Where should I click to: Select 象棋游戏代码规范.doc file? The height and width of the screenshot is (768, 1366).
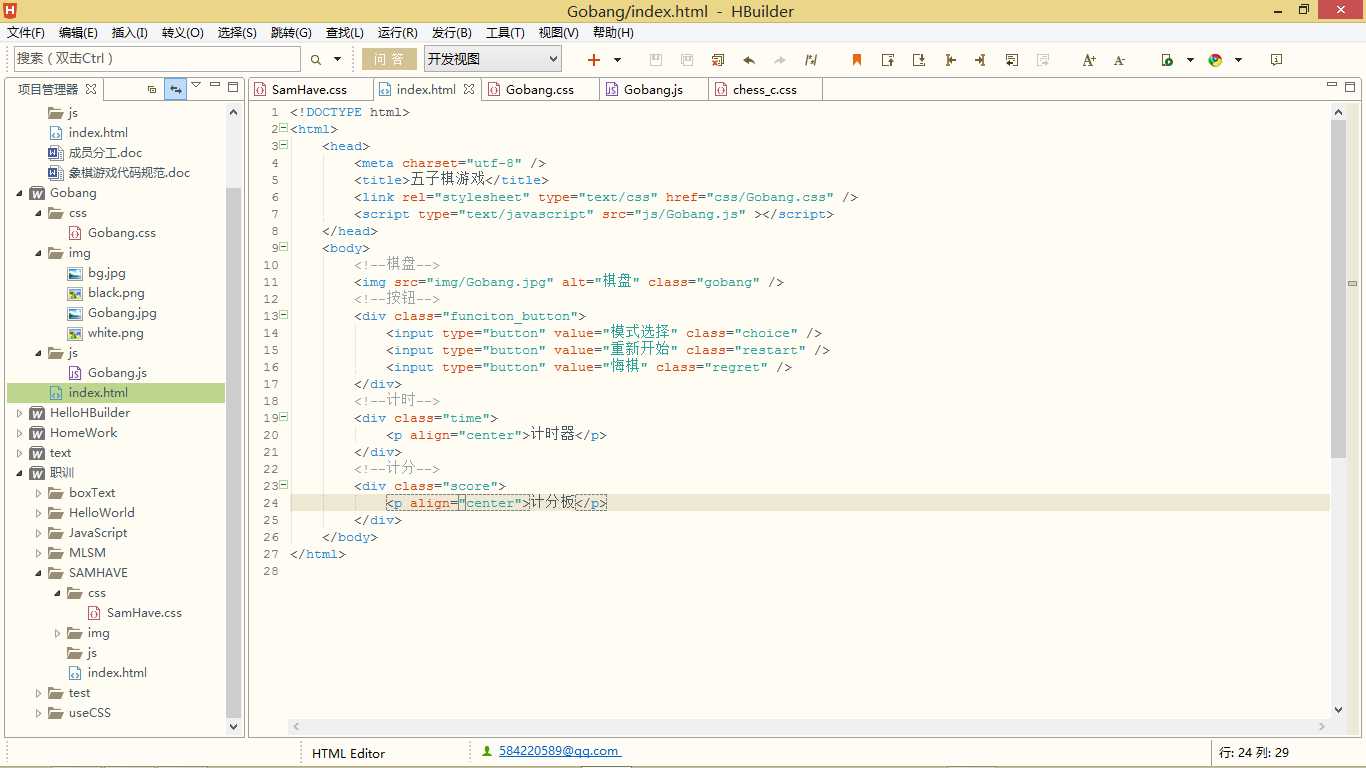click(129, 173)
